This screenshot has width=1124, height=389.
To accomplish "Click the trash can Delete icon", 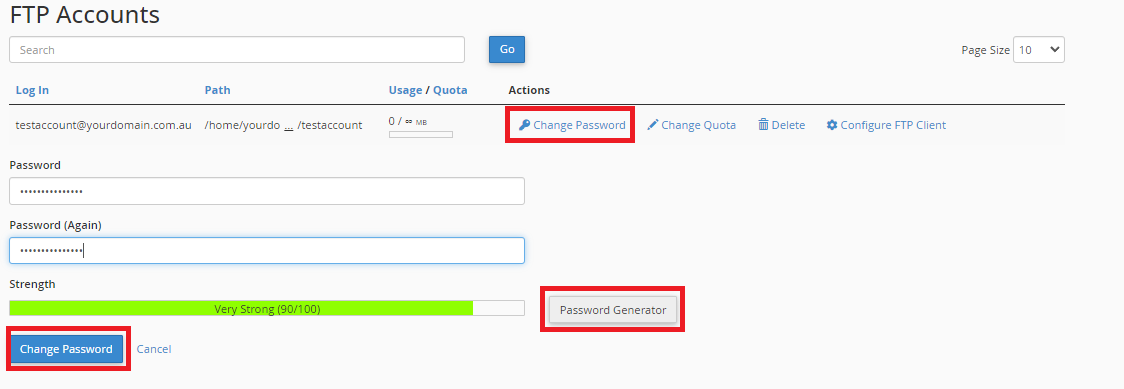I will (x=763, y=125).
